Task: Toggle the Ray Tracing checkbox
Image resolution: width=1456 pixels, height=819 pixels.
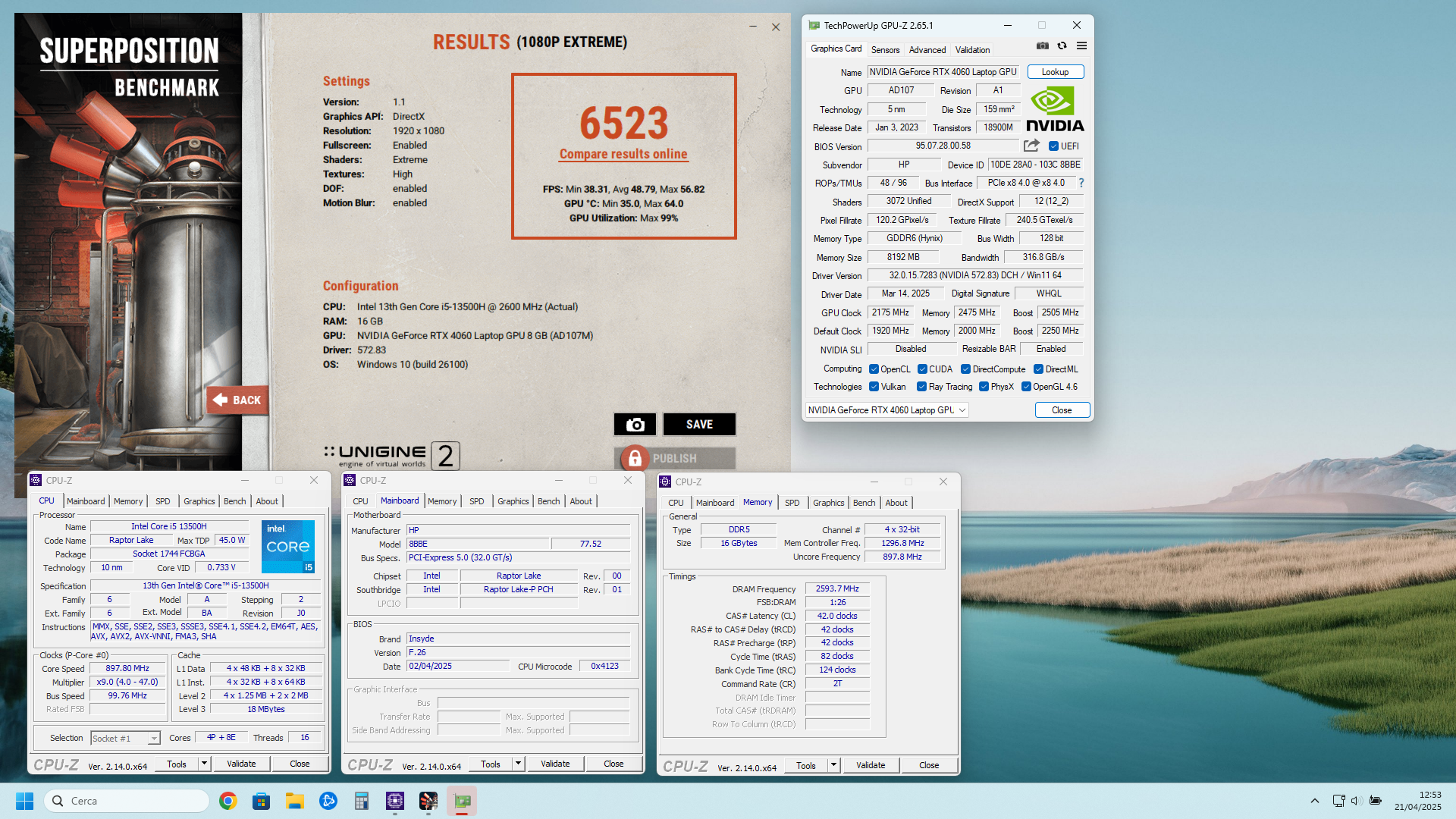Action: tap(921, 387)
